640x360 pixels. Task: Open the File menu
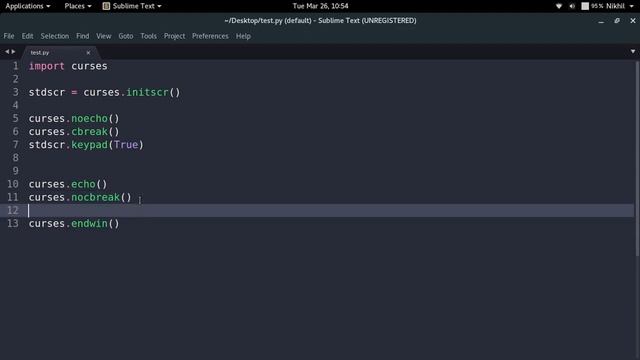9,36
